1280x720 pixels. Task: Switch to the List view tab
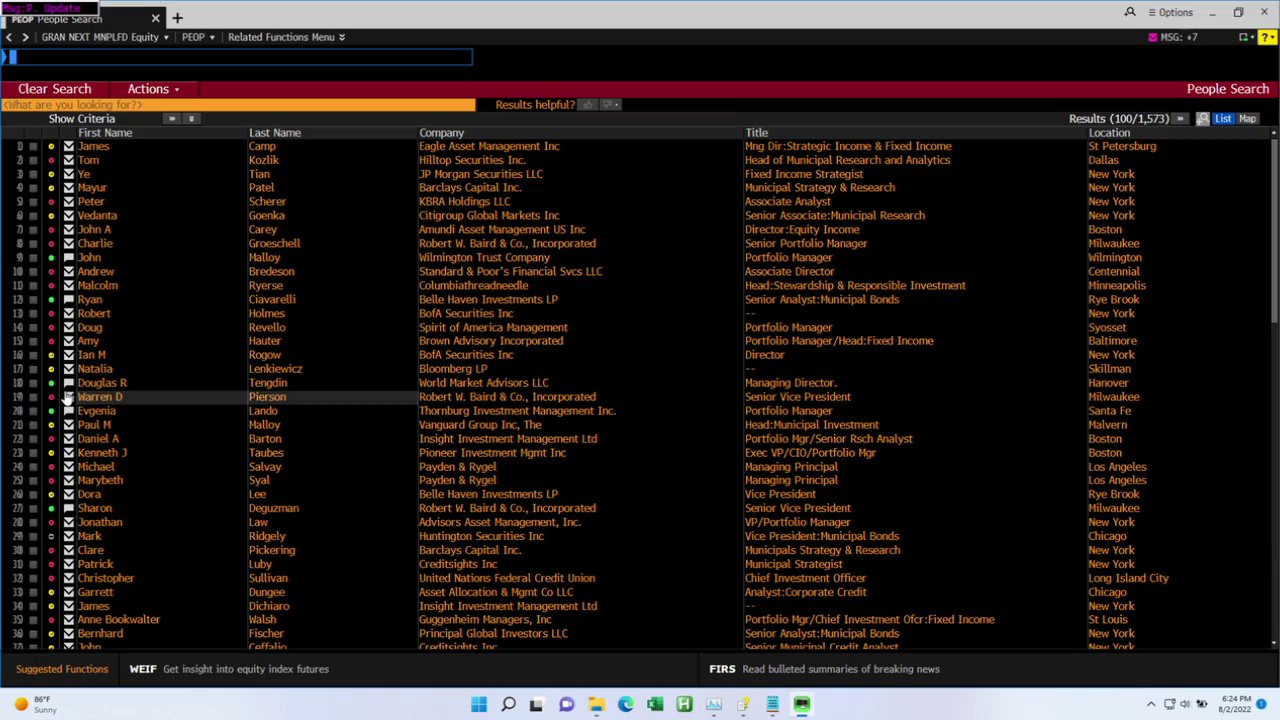[1223, 119]
